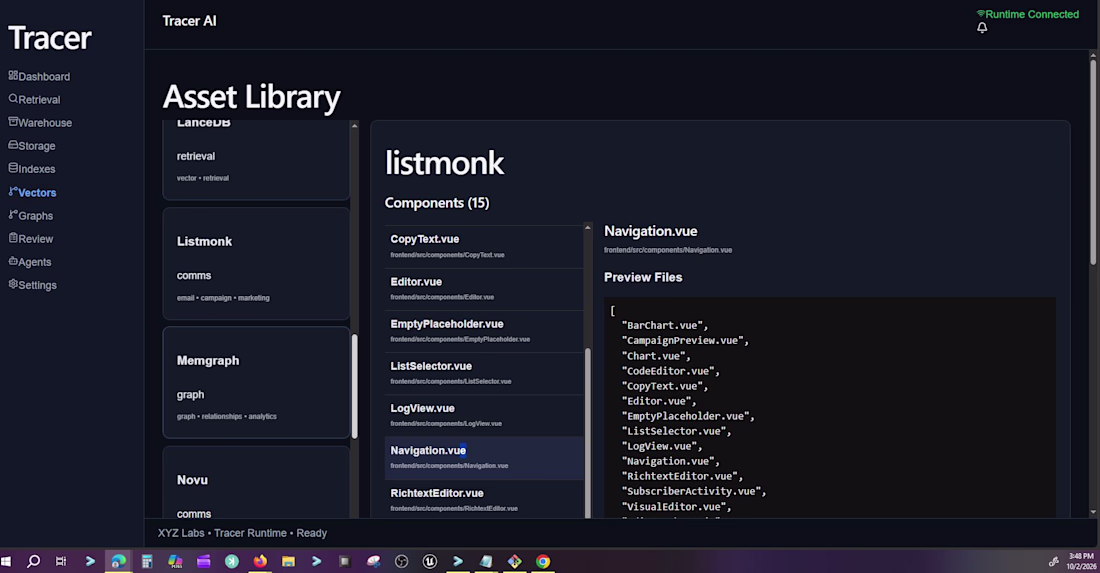Click the Agents robot icon

click(13, 261)
